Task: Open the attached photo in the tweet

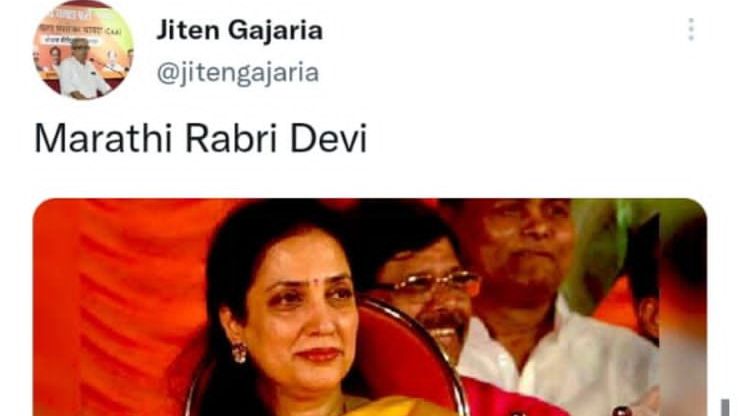Action: (x=370, y=307)
